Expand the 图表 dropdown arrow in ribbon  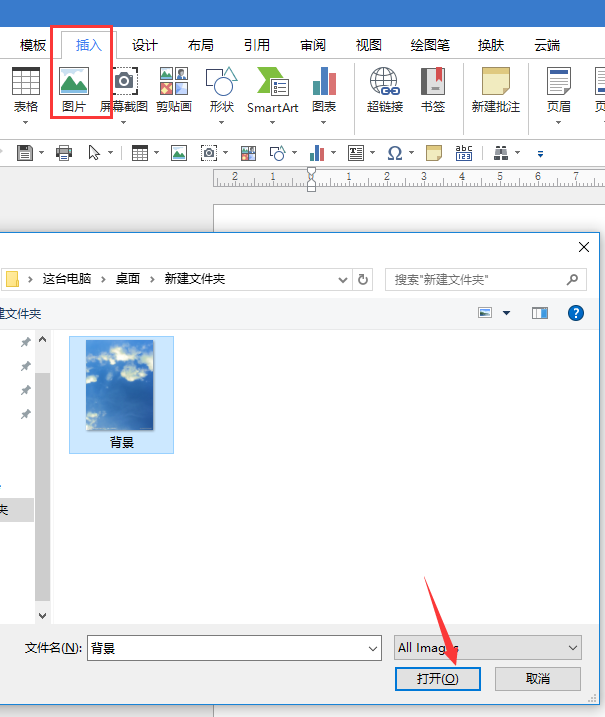[x=323, y=123]
